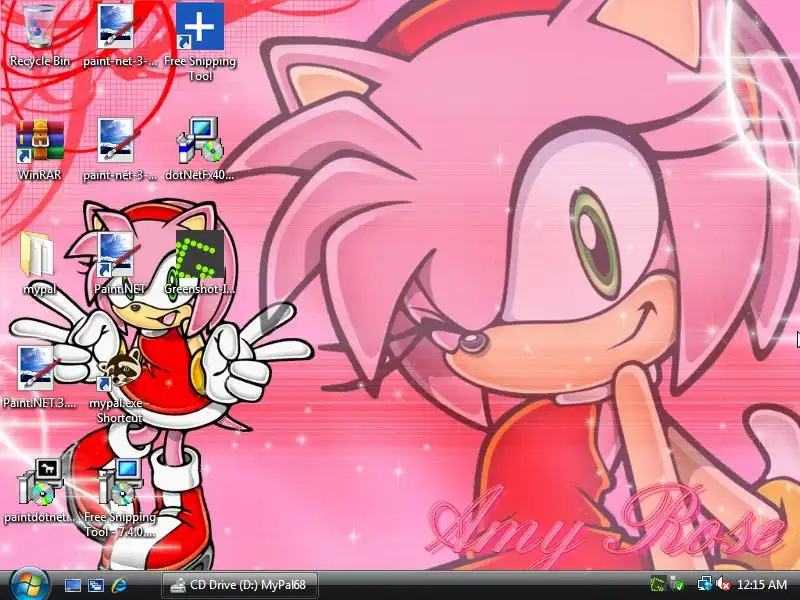Click the Safely Remove Hardware tray icon
The image size is (800, 600).
[677, 584]
